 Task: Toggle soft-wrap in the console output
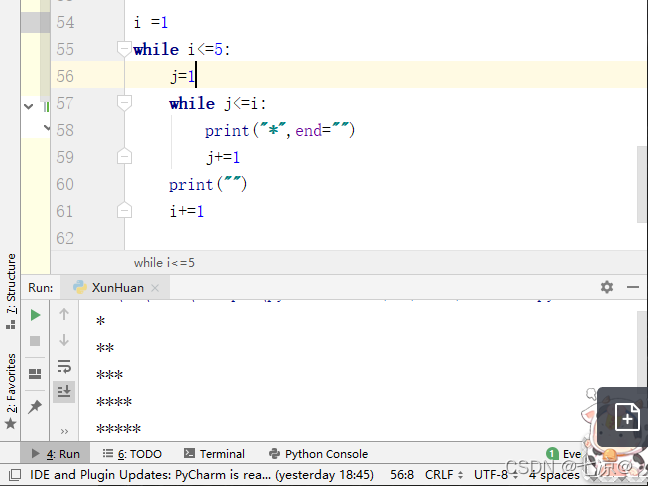click(x=64, y=366)
